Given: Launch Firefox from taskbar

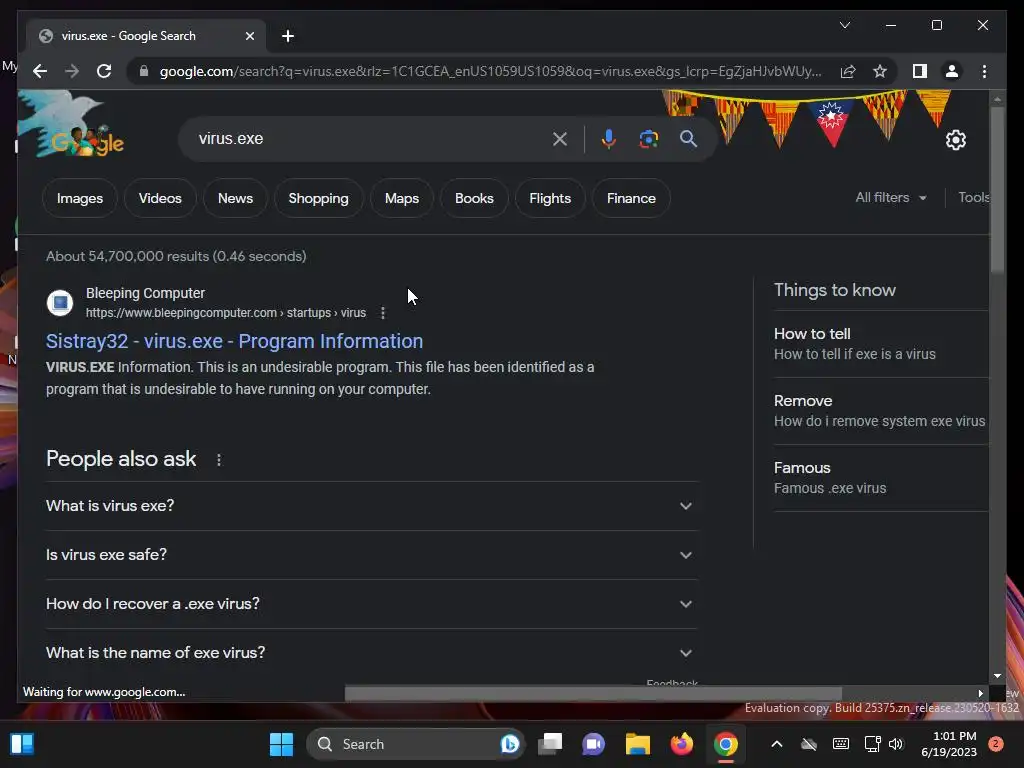Looking at the screenshot, I should pyautogui.click(x=682, y=744).
